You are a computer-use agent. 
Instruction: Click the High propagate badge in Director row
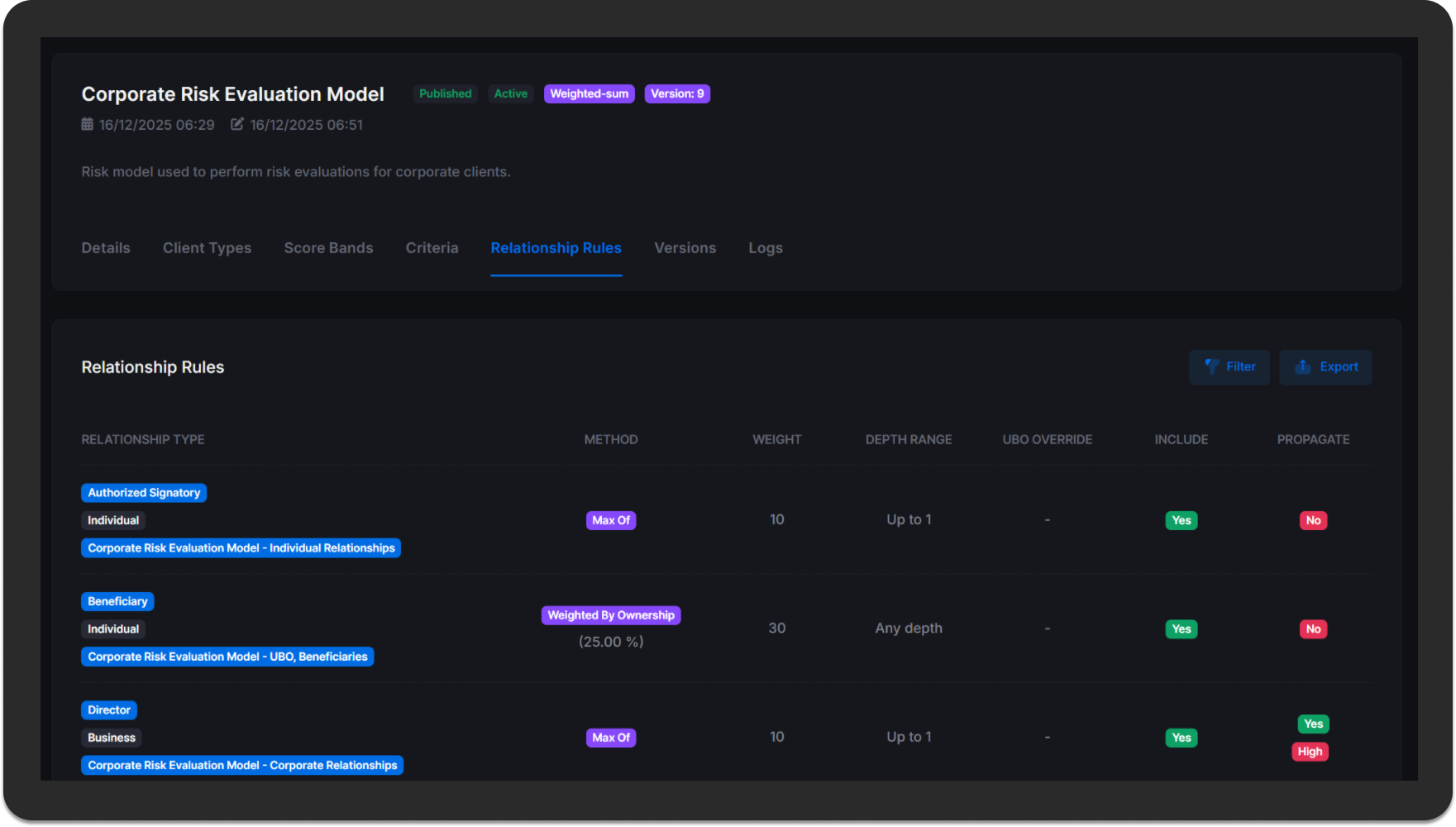pos(1310,752)
